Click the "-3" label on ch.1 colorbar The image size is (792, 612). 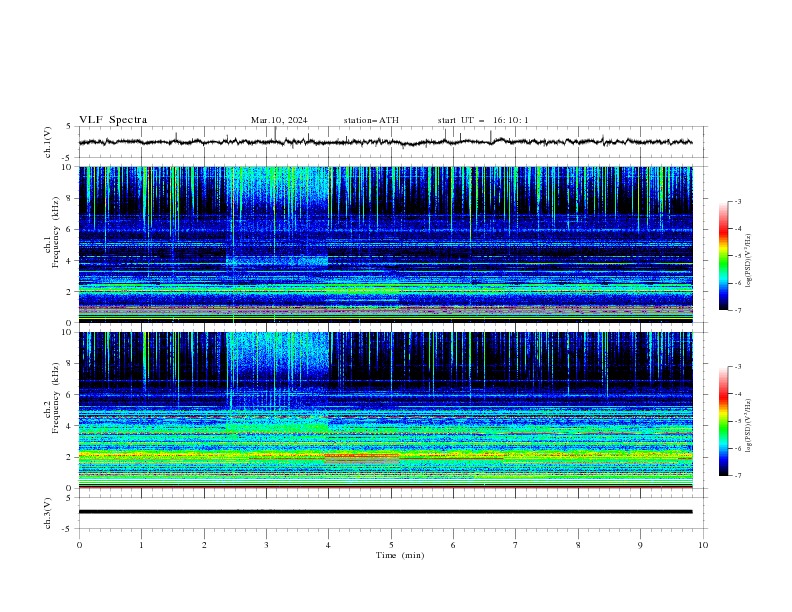pyautogui.click(x=737, y=202)
